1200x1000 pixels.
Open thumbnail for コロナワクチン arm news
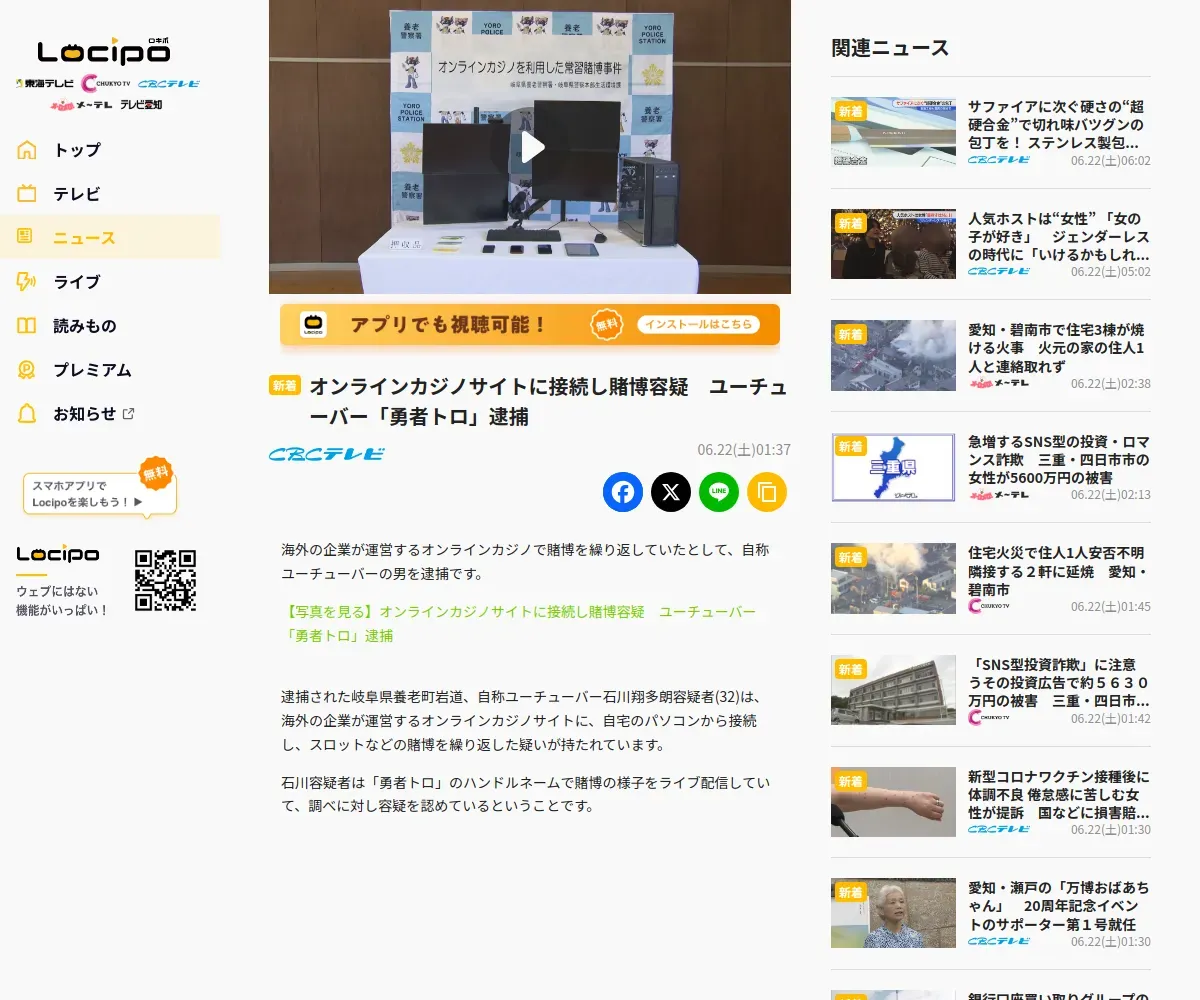(893, 802)
